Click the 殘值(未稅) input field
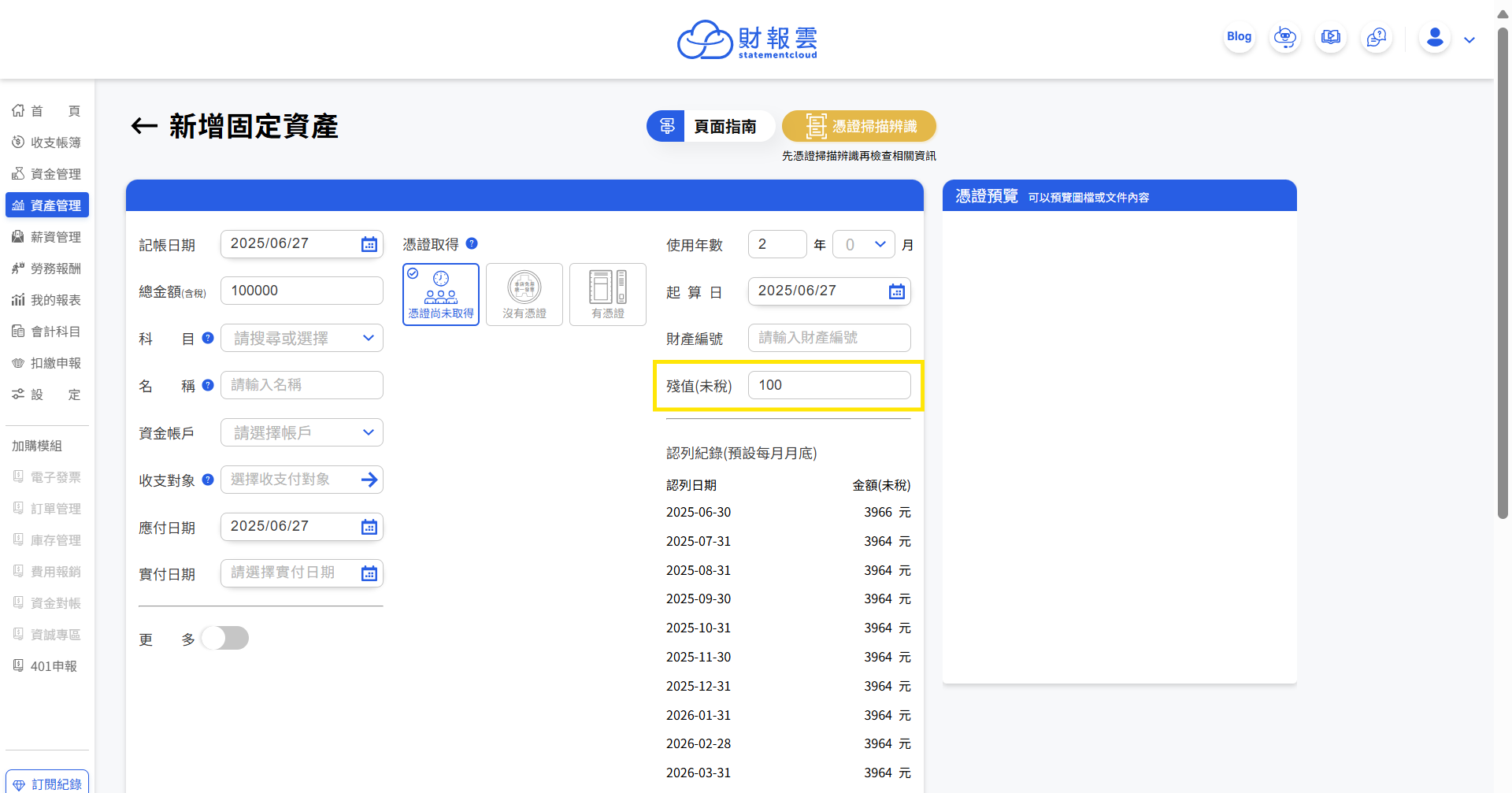The image size is (1512, 793). pos(829,385)
